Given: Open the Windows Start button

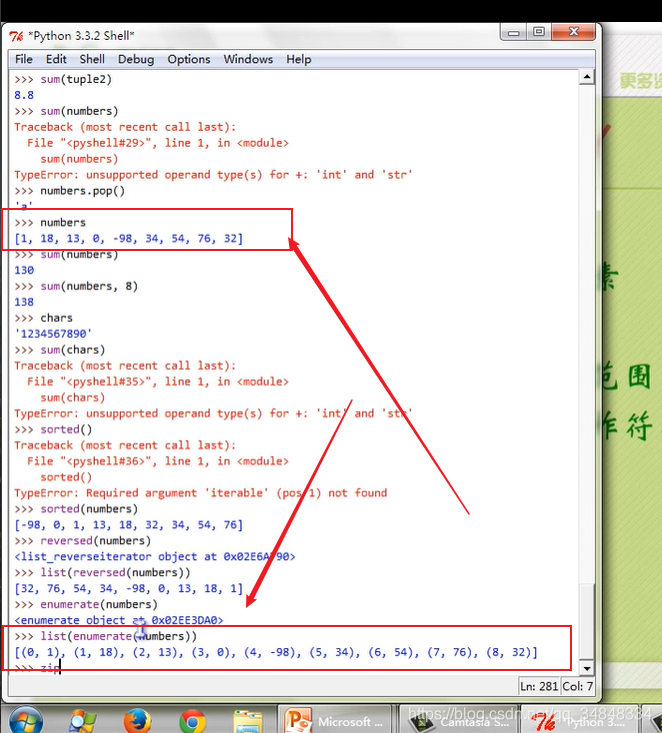Looking at the screenshot, I should [x=26, y=721].
